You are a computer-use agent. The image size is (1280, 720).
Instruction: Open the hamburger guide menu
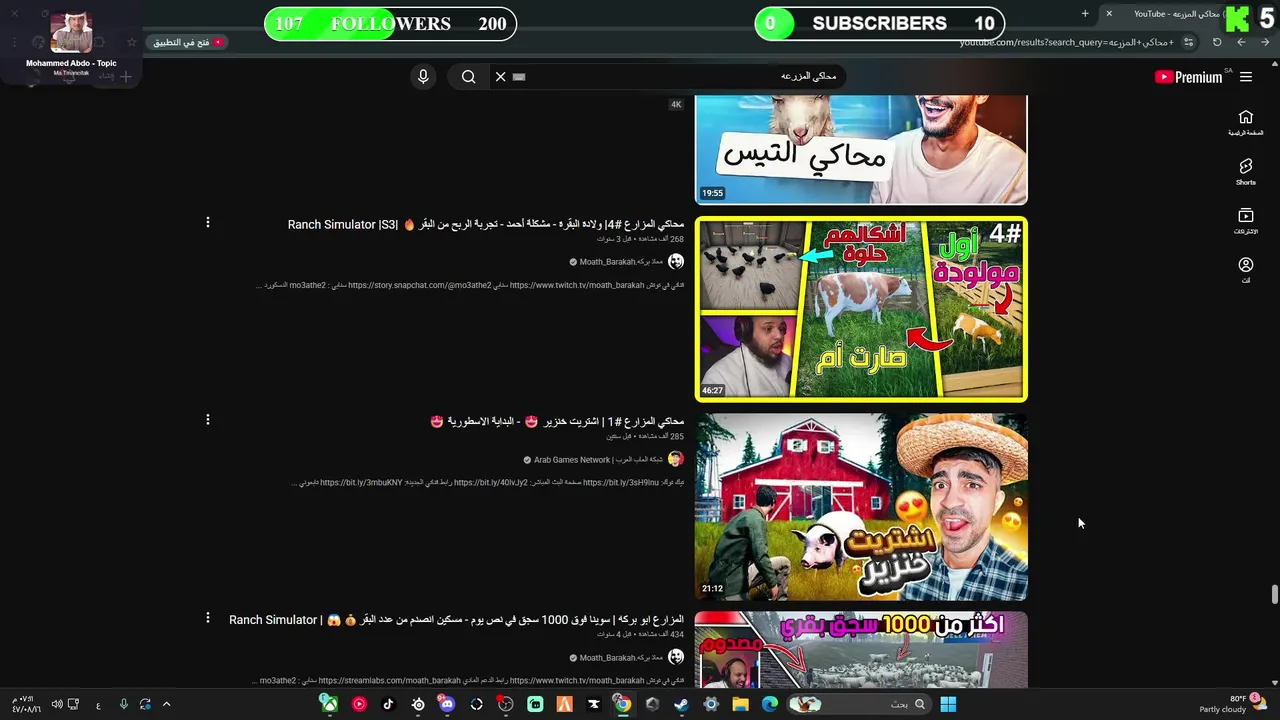1246,77
